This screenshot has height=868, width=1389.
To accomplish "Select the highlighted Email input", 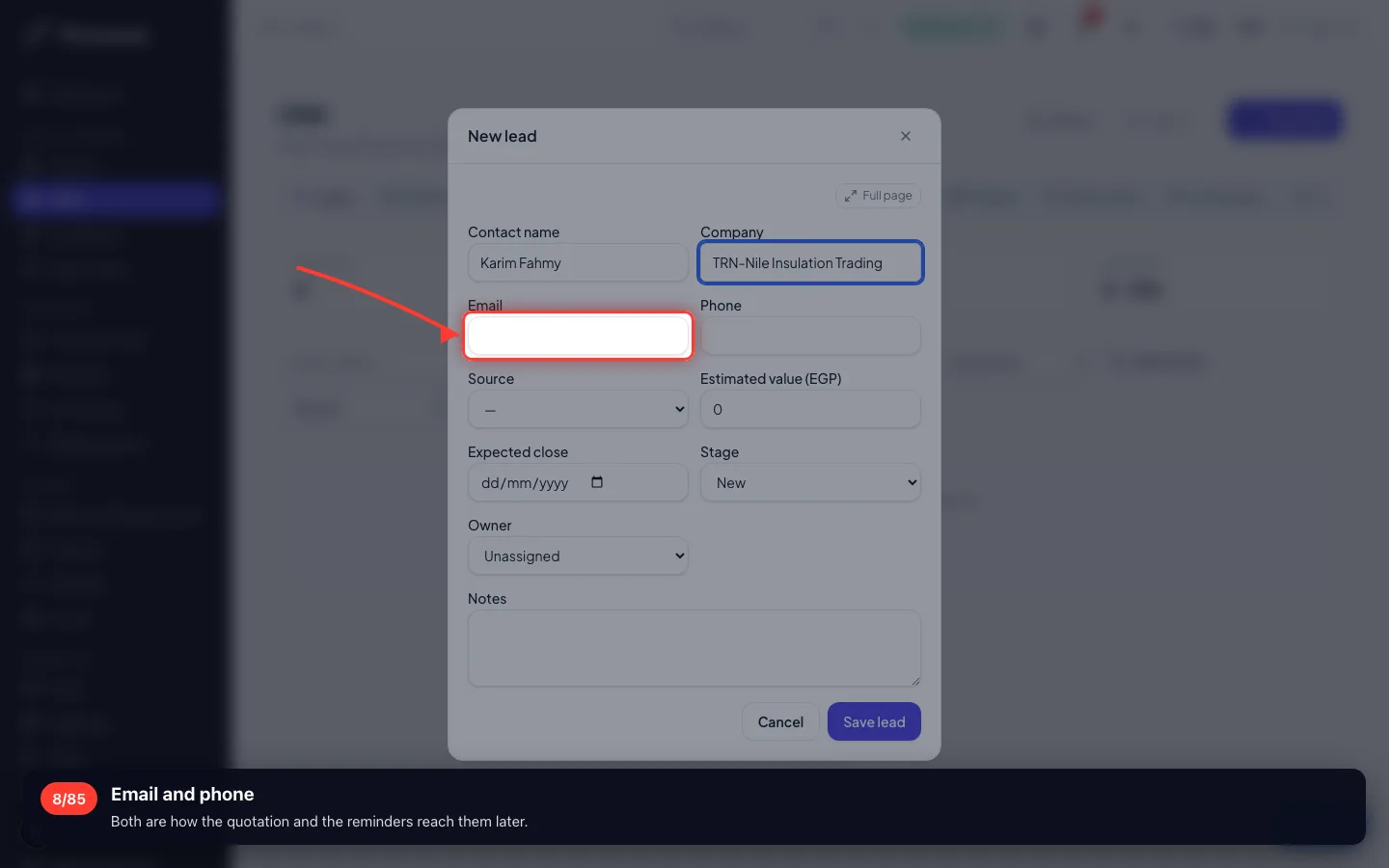I will [x=578, y=336].
